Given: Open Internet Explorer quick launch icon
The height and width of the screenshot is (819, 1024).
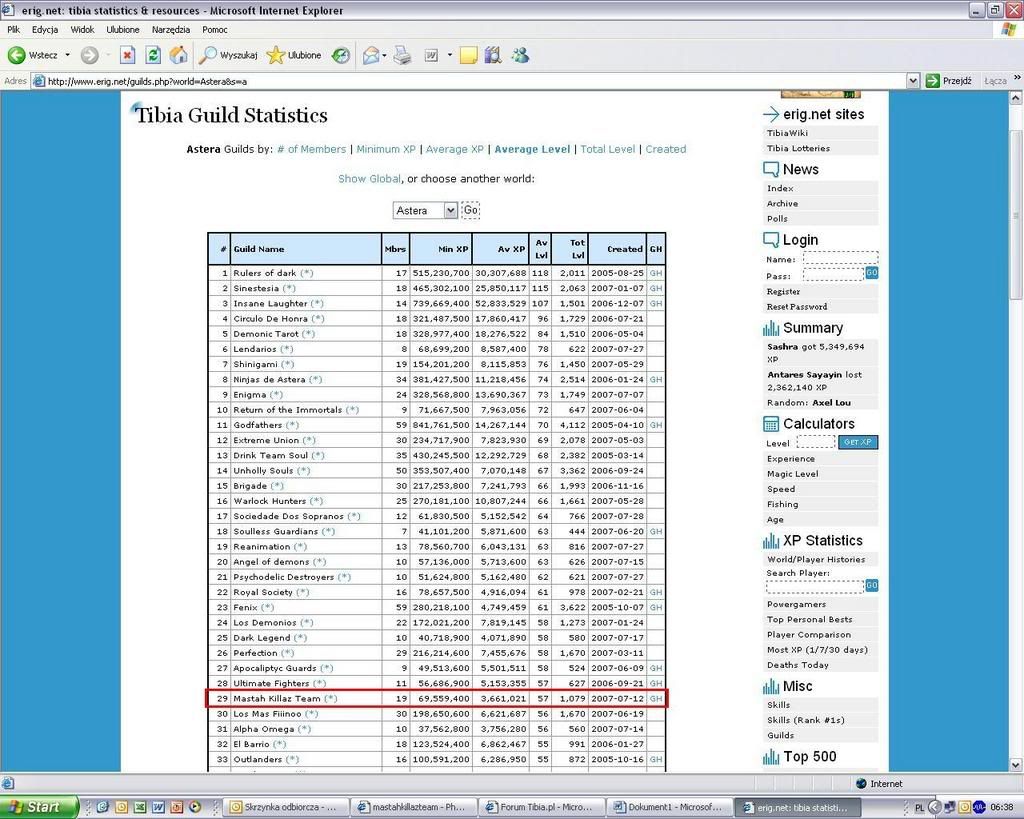Looking at the screenshot, I should 103,807.
